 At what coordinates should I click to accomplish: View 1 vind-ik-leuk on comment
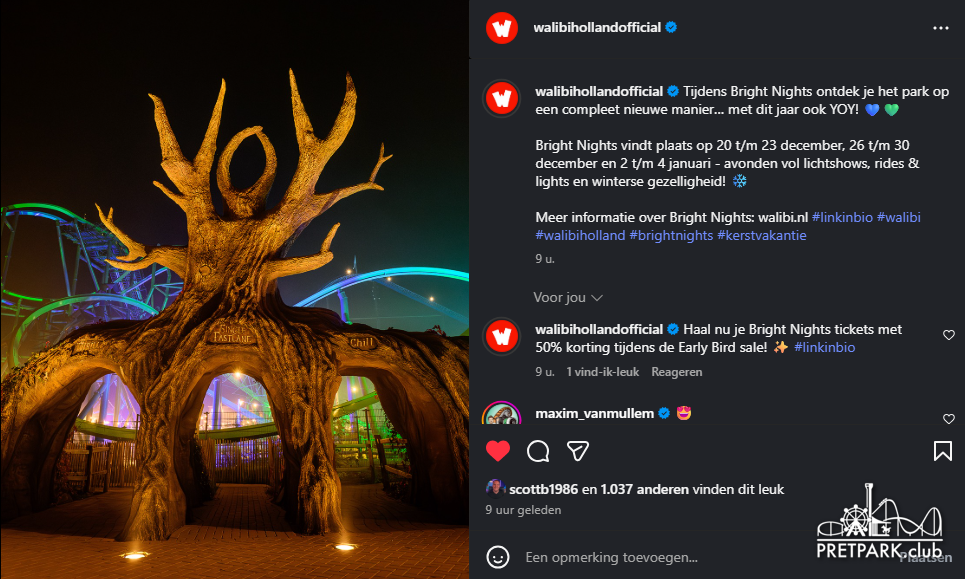pos(603,372)
